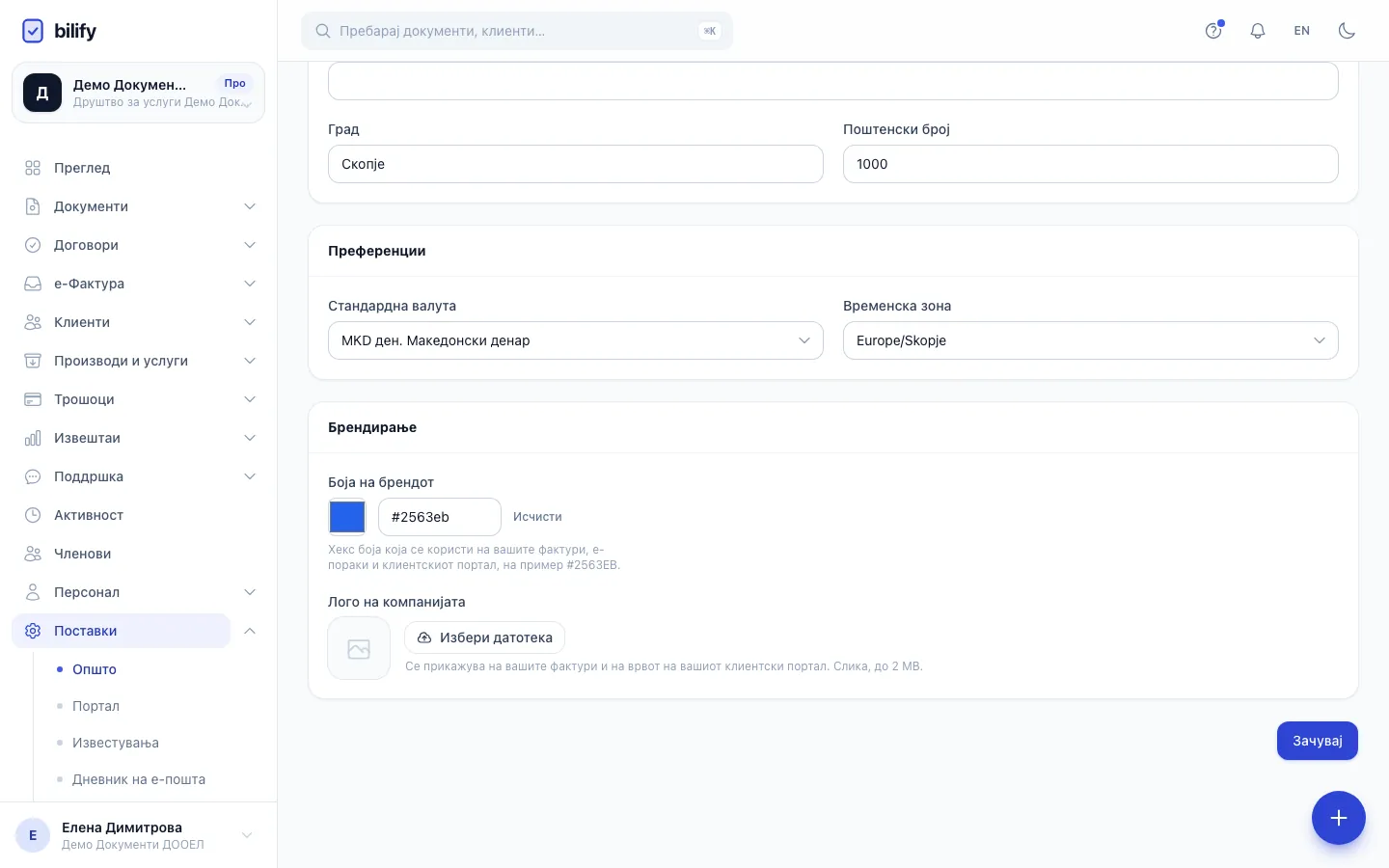Open the help question mark icon
The image size is (1389, 868).
[x=1213, y=31]
